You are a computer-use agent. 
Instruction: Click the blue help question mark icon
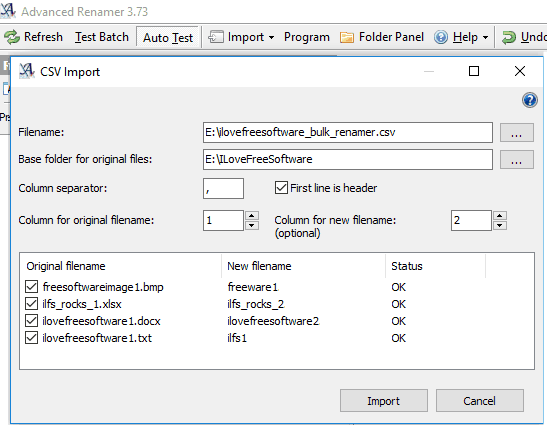coord(530,100)
